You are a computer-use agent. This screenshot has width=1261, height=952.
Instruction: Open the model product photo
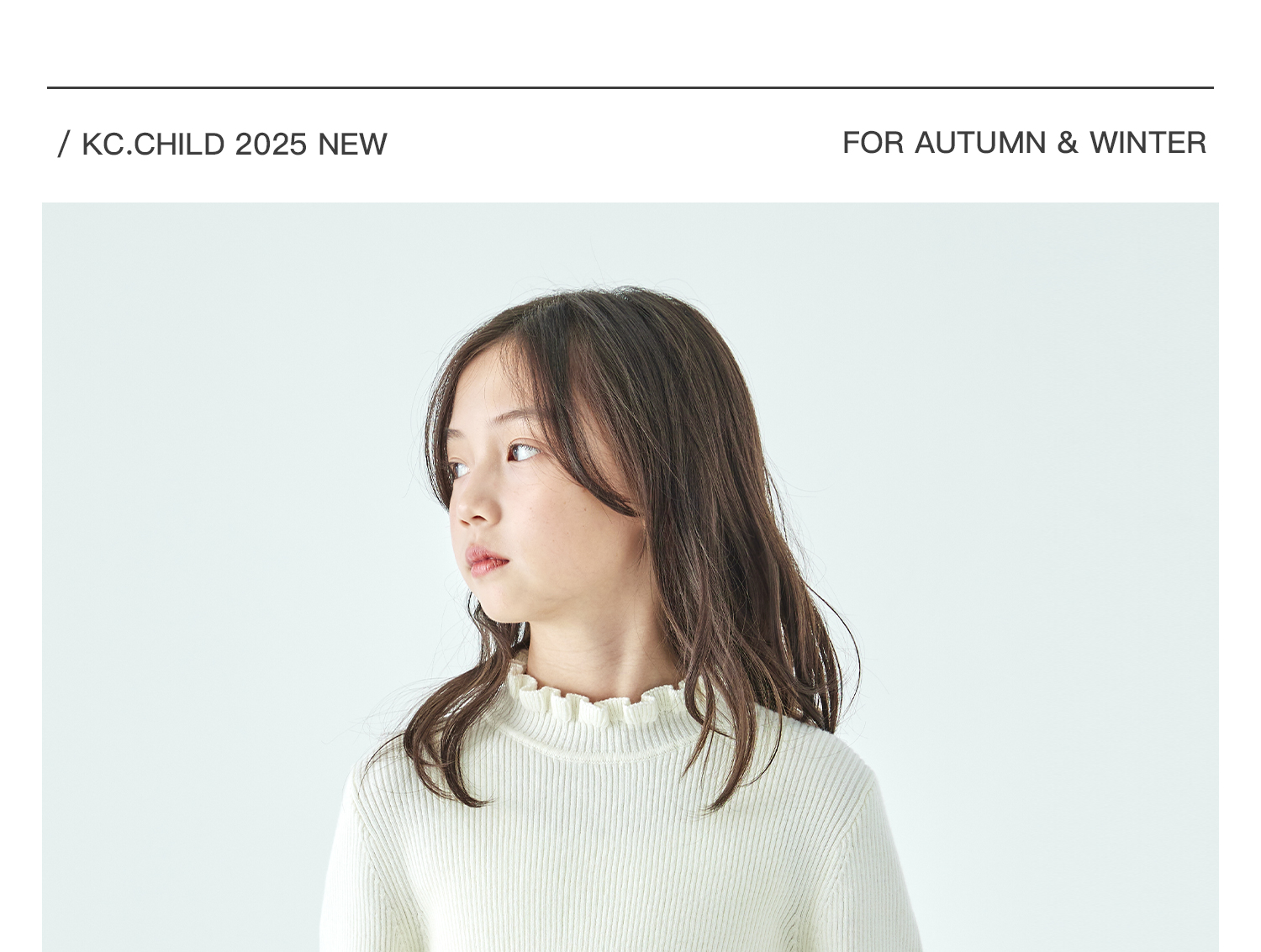point(630,577)
